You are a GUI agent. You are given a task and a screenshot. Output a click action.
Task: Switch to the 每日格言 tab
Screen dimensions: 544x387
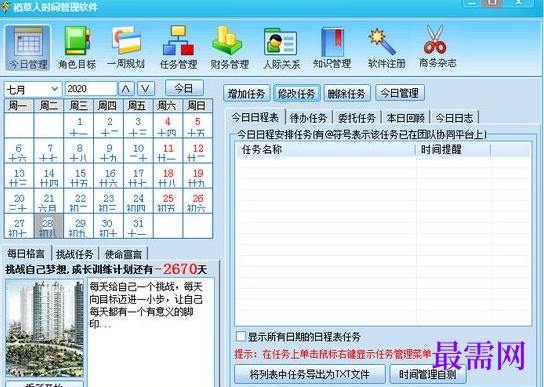(x=26, y=253)
